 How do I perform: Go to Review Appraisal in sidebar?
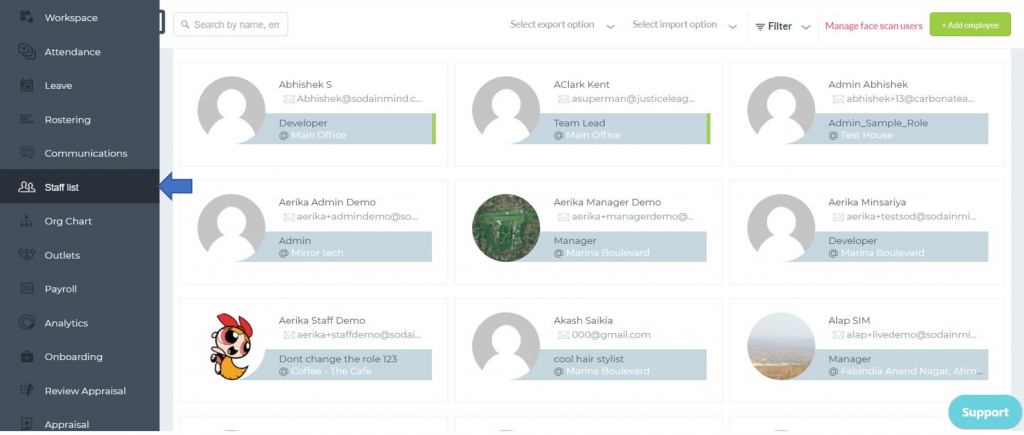click(85, 391)
